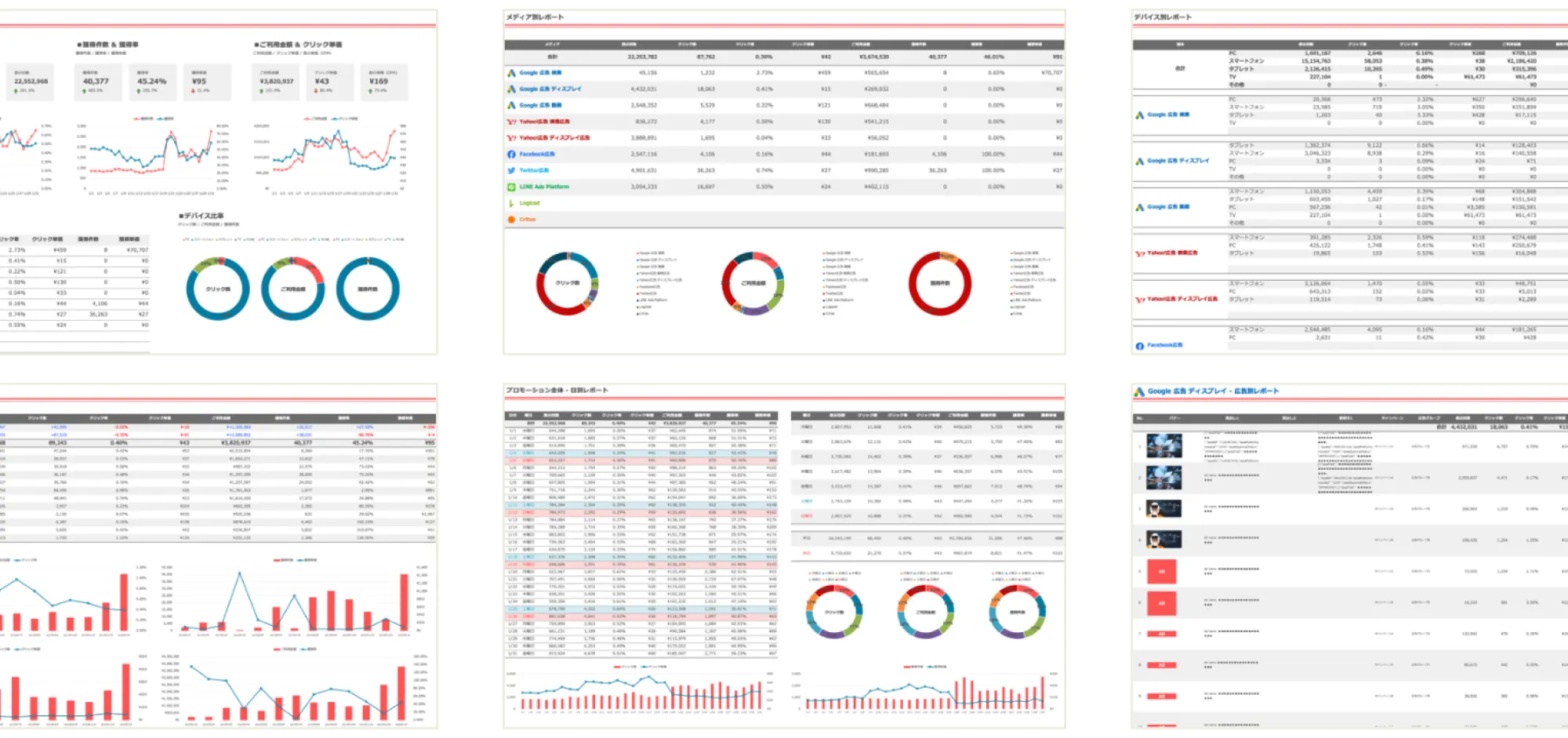Open Twitter広告 link in media report
The width and height of the screenshot is (1568, 738).
click(534, 170)
